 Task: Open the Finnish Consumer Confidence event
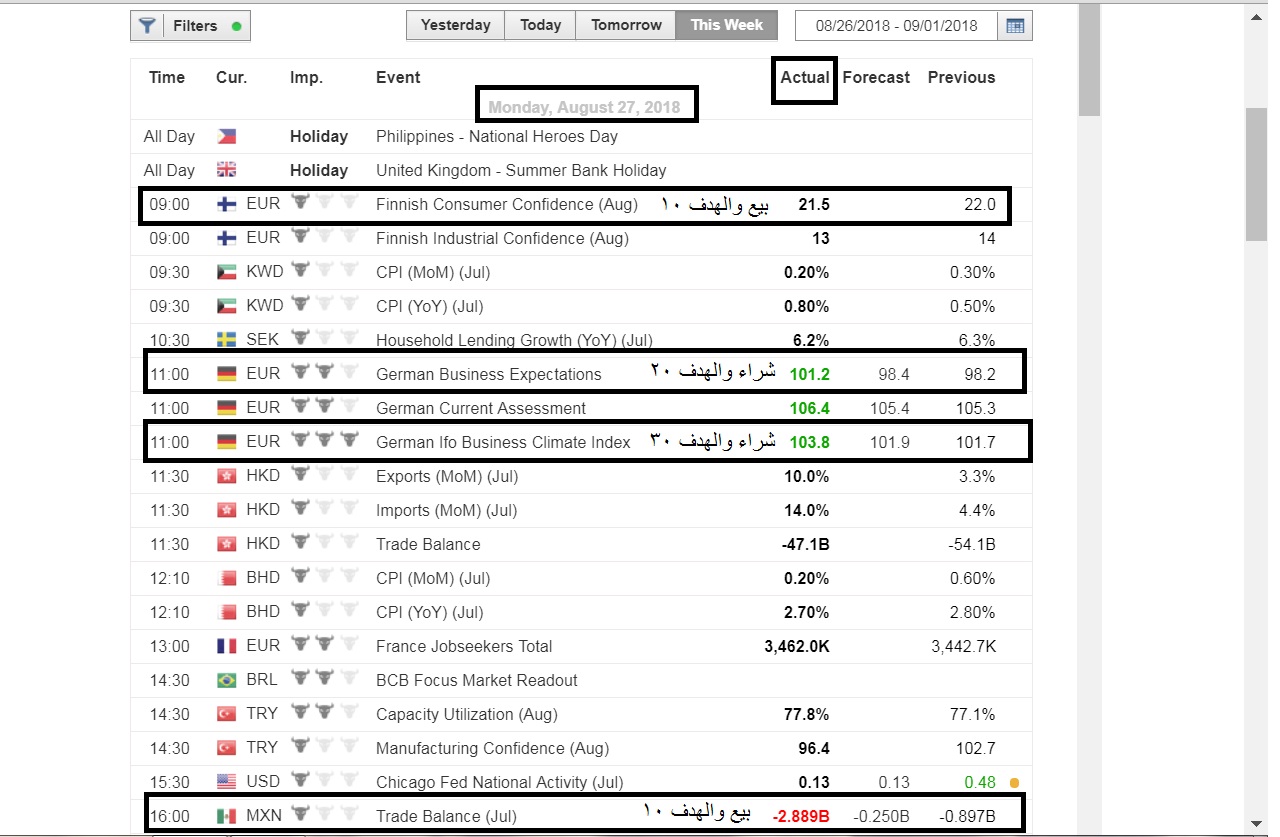pyautogui.click(x=506, y=204)
